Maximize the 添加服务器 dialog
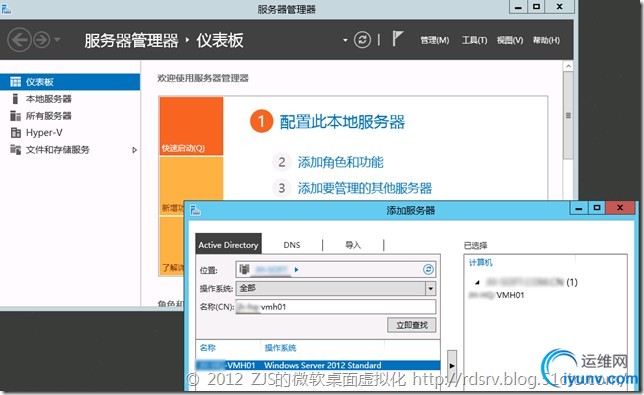The image size is (644, 395). tap(597, 208)
